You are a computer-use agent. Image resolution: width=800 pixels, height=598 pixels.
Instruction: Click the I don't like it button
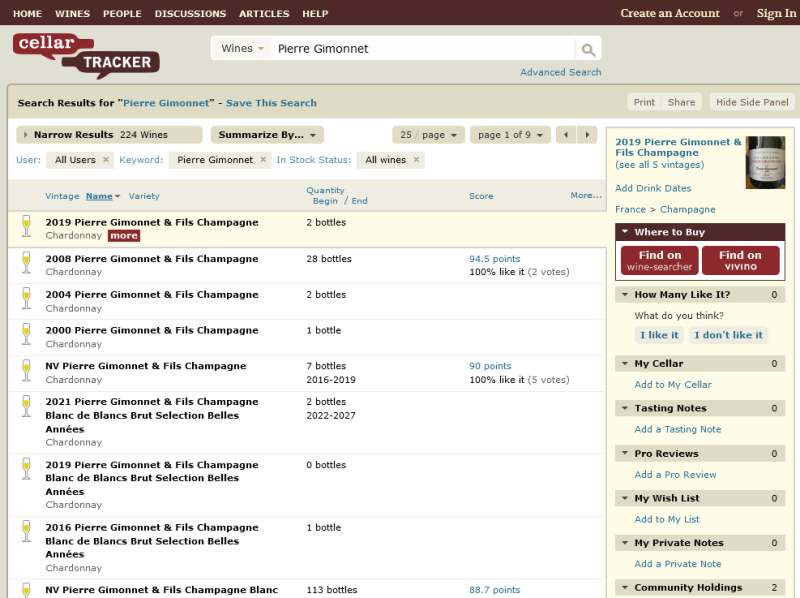click(728, 335)
